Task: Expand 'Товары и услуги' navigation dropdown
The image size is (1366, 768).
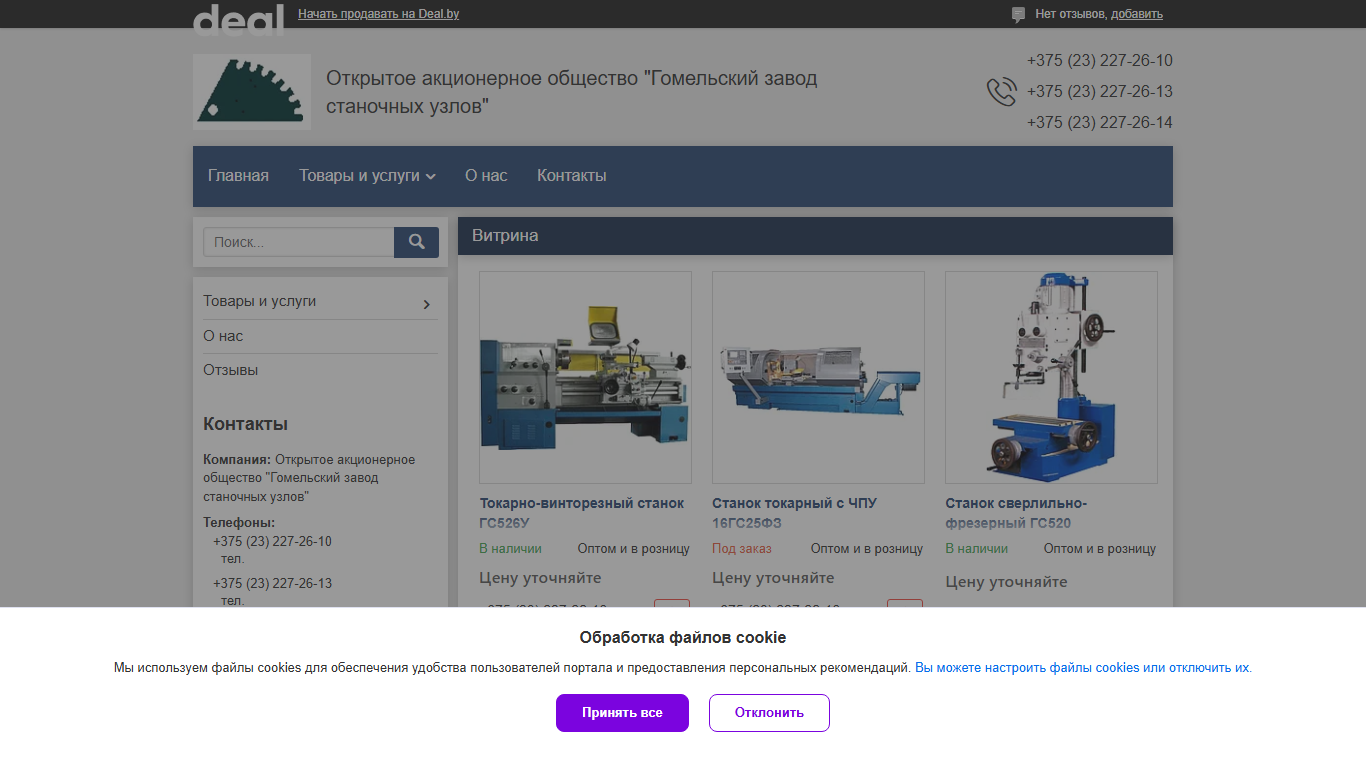Action: pyautogui.click(x=367, y=176)
